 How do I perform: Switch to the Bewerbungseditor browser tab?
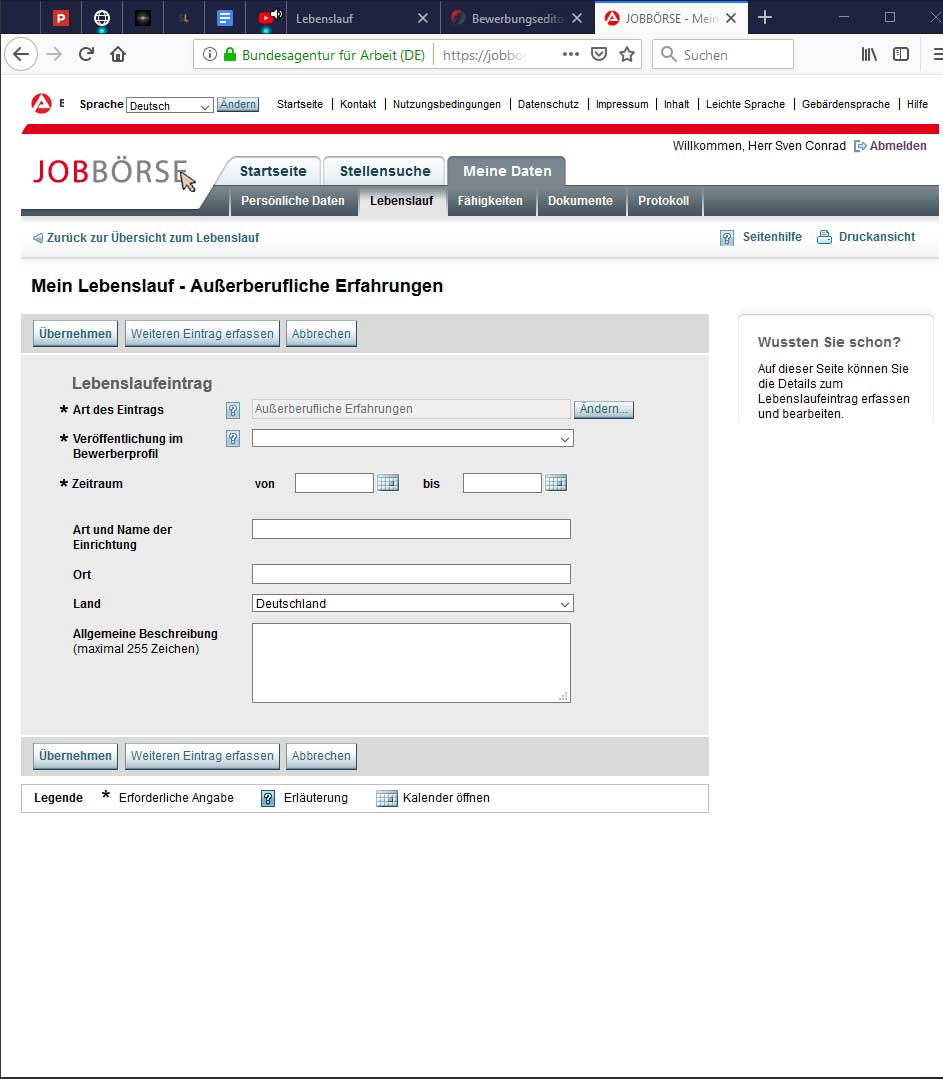tap(516, 19)
